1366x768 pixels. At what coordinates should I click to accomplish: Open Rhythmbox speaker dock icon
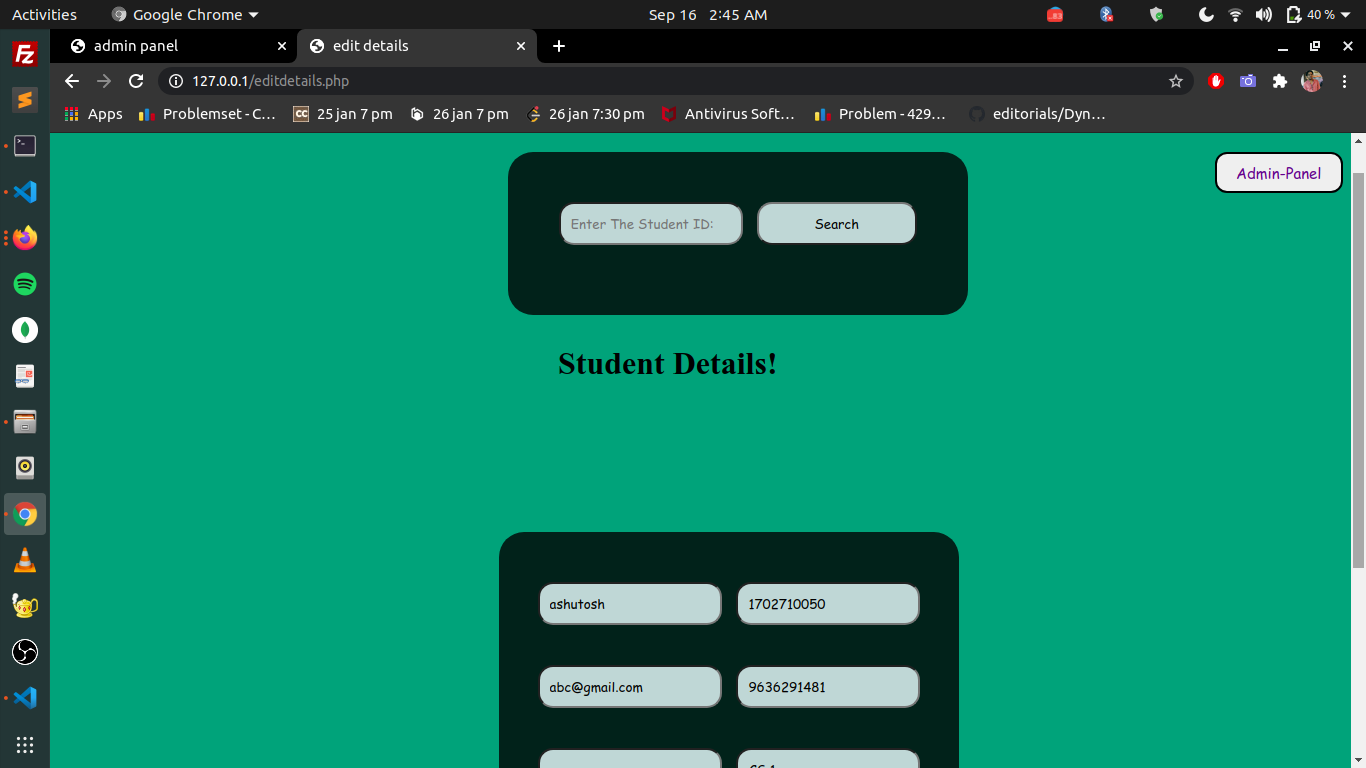[25, 468]
